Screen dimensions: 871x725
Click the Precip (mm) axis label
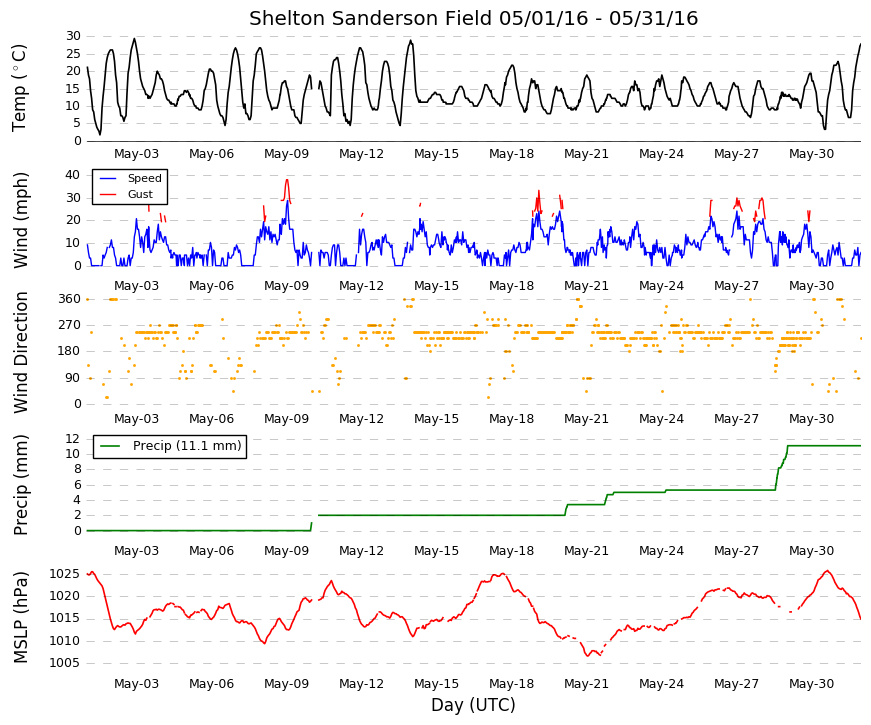19,485
